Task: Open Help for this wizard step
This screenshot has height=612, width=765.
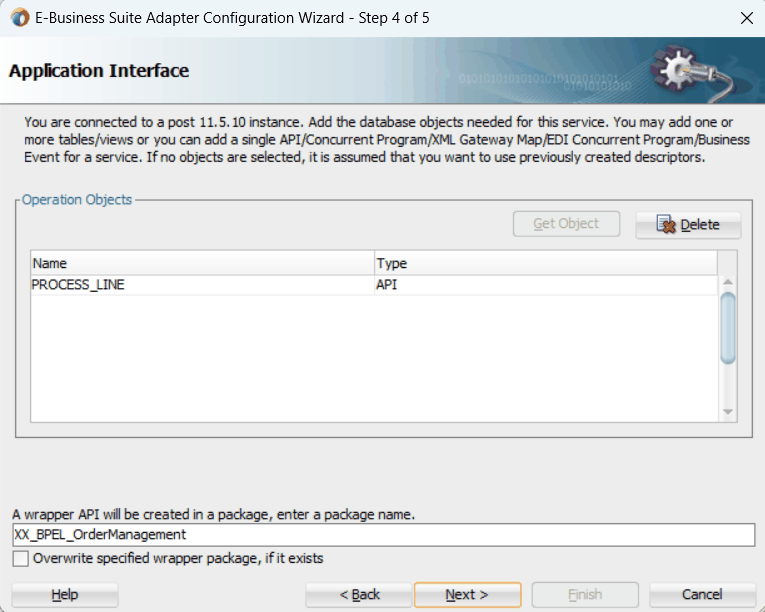Action: tap(65, 594)
